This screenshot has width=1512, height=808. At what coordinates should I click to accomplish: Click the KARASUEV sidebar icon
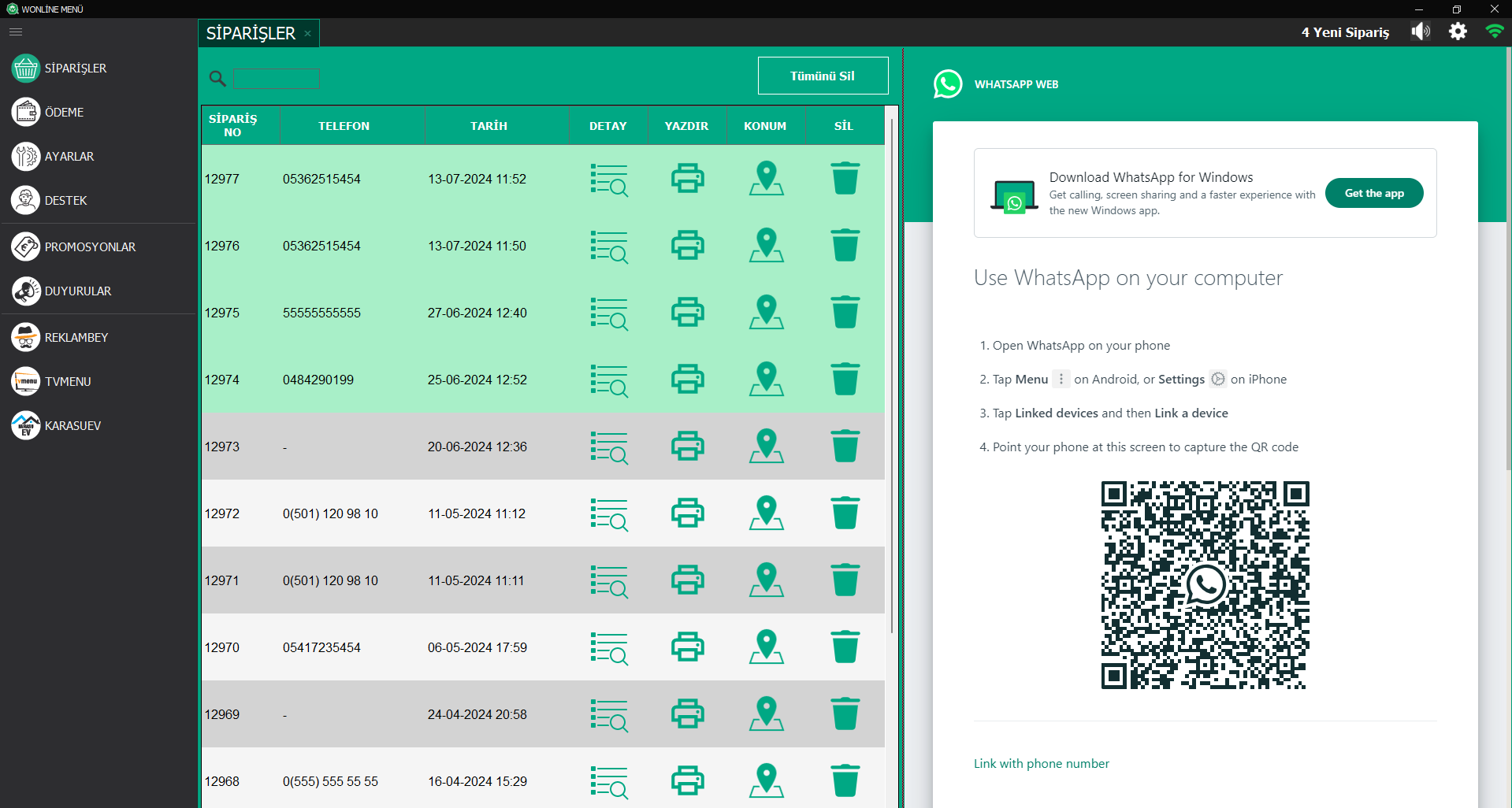(x=26, y=426)
